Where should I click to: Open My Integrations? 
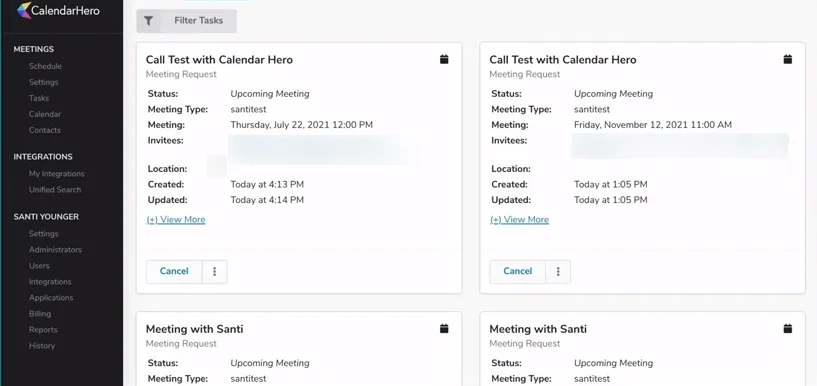[x=56, y=174]
